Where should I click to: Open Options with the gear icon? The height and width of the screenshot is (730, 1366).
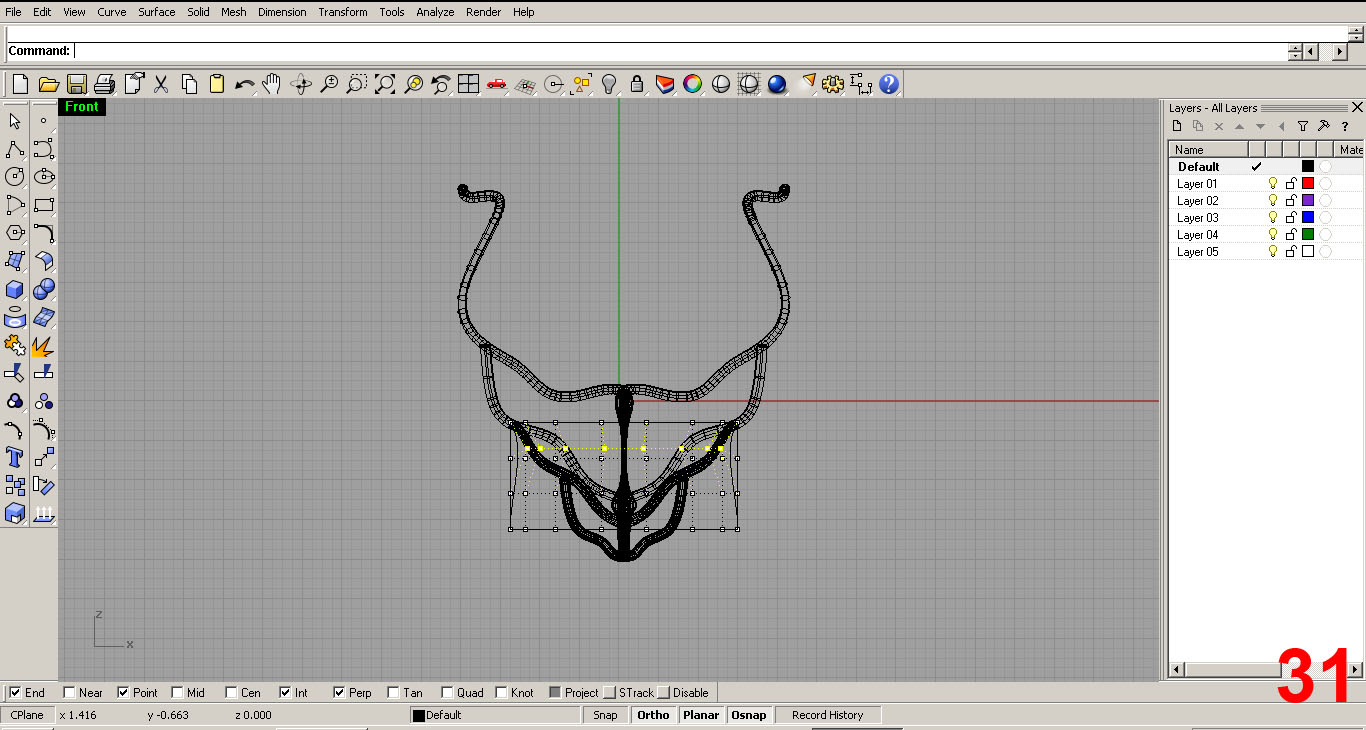[x=833, y=84]
